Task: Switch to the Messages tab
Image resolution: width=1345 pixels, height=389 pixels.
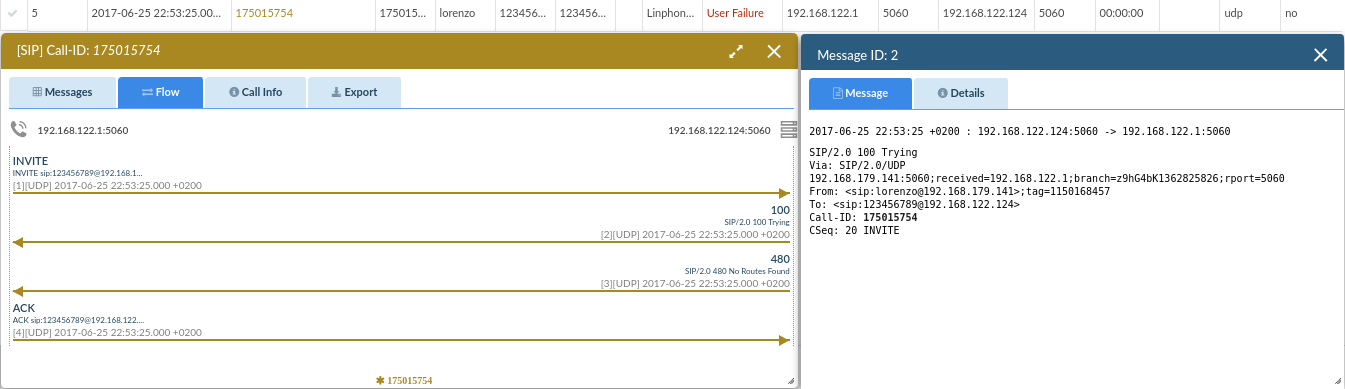Action: pyautogui.click(x=62, y=92)
